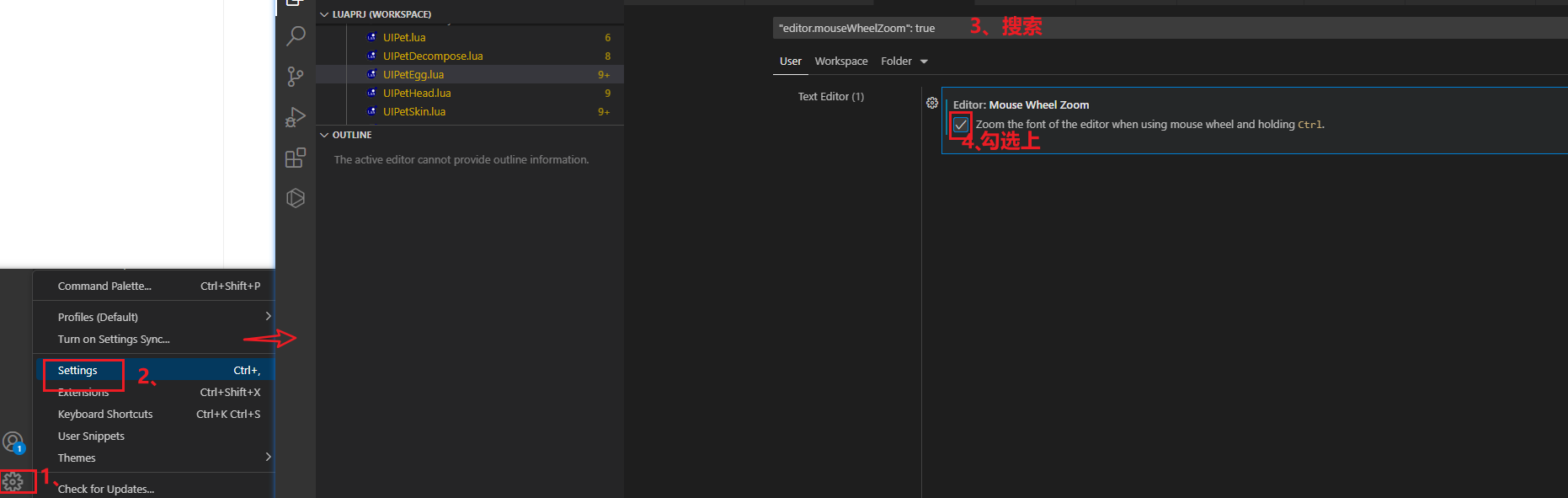Open Settings from the Manage menu
Image resolution: width=1568 pixels, height=498 pixels.
pos(153,370)
